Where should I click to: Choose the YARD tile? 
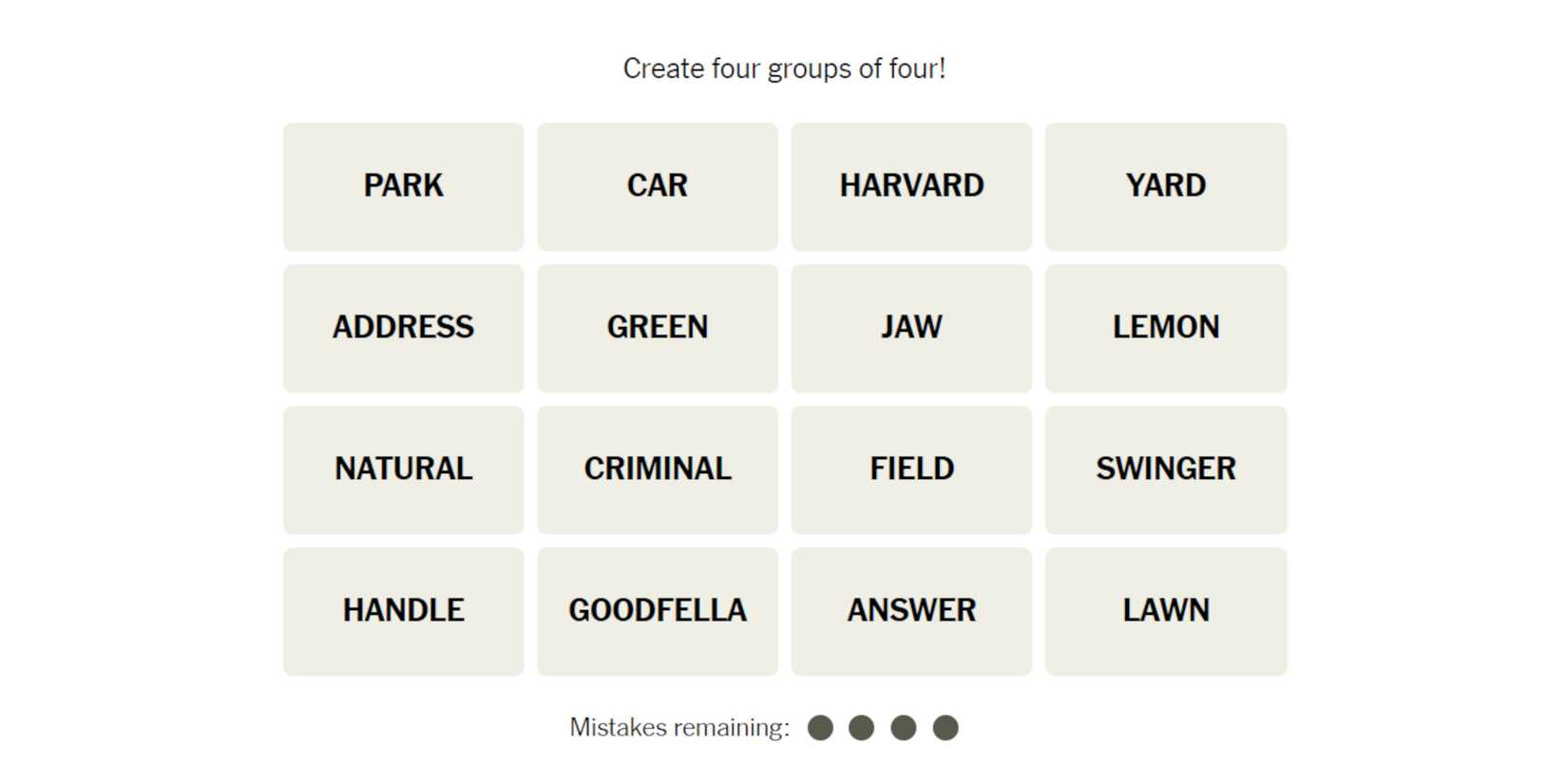point(1165,186)
